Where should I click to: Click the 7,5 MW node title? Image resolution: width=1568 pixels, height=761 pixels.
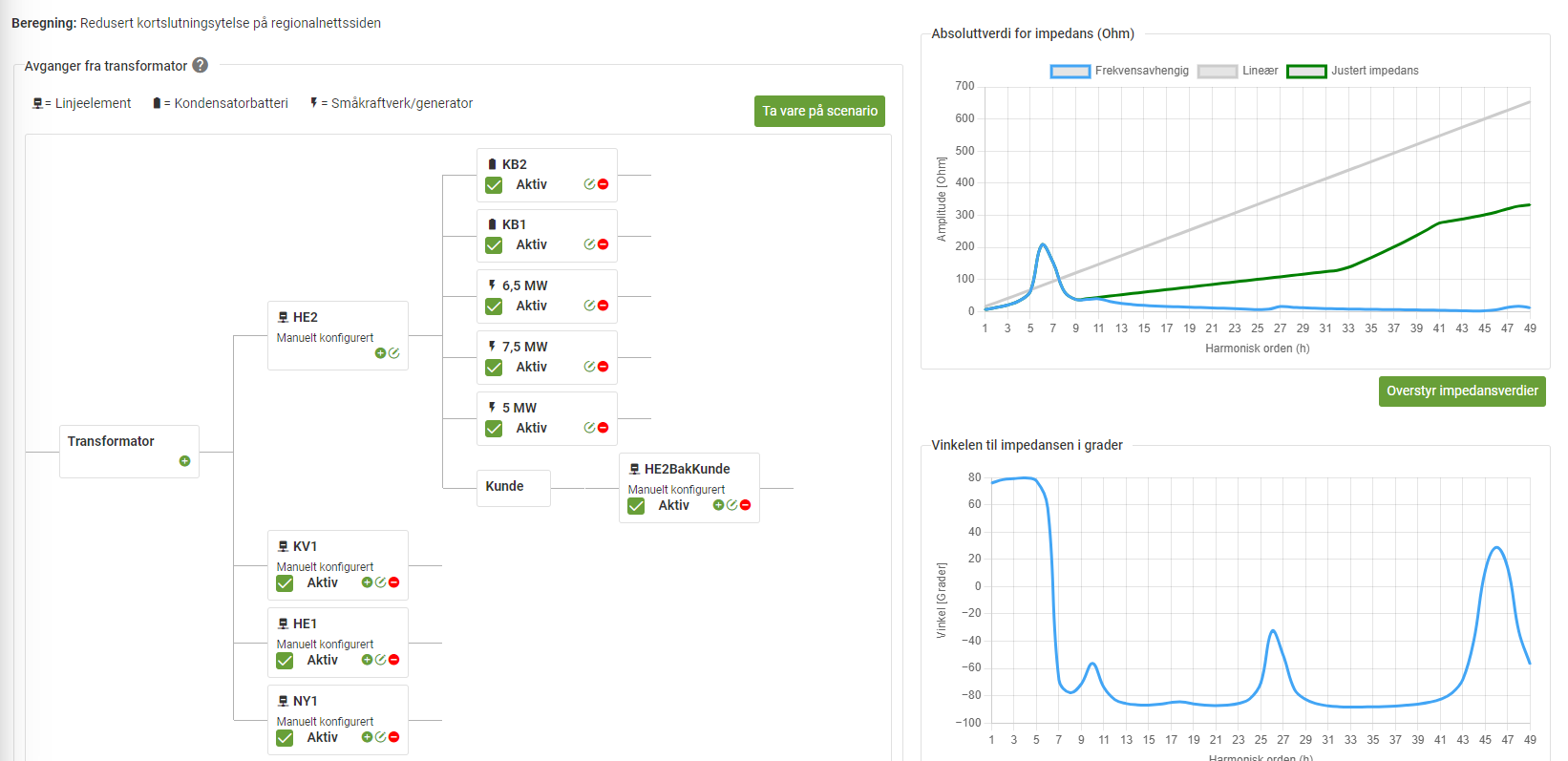(524, 347)
